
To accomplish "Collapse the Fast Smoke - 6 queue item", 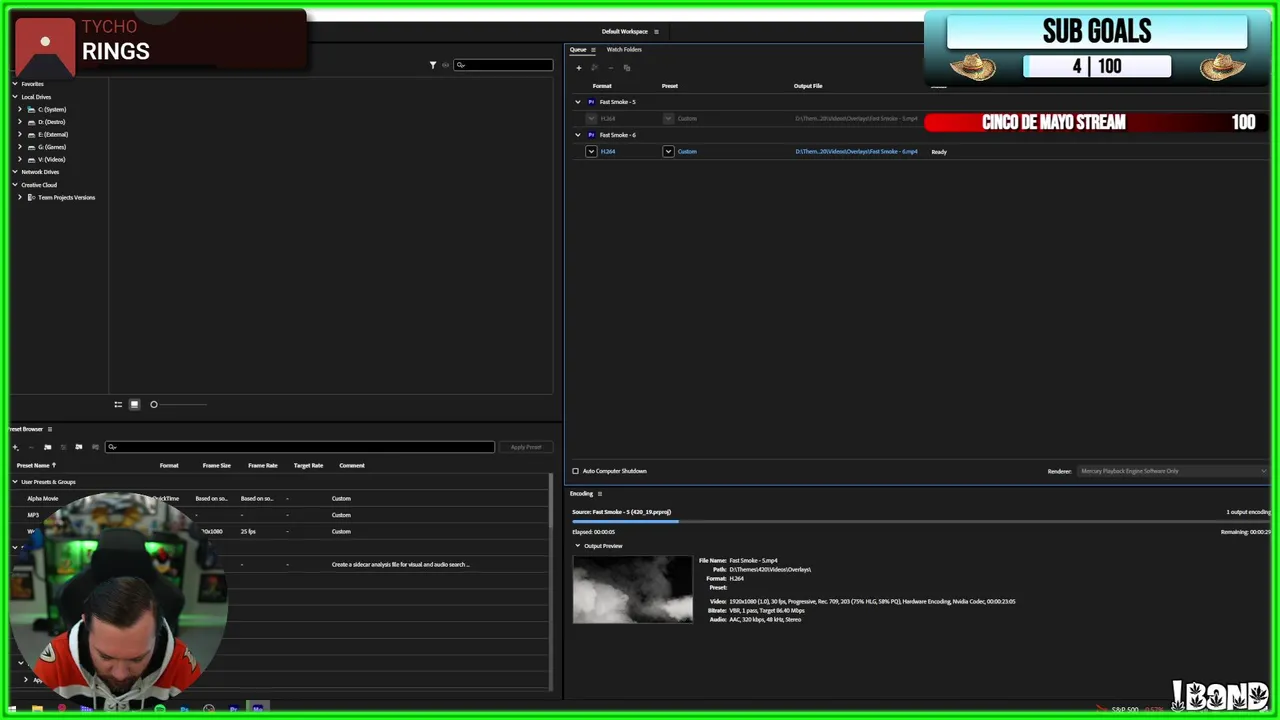I will (x=577, y=135).
